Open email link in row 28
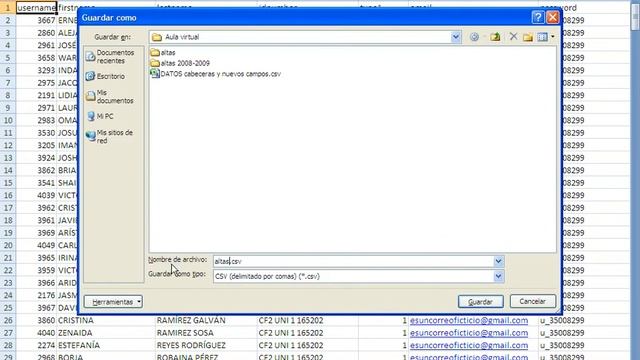640x360 pixels. pyautogui.click(x=469, y=346)
